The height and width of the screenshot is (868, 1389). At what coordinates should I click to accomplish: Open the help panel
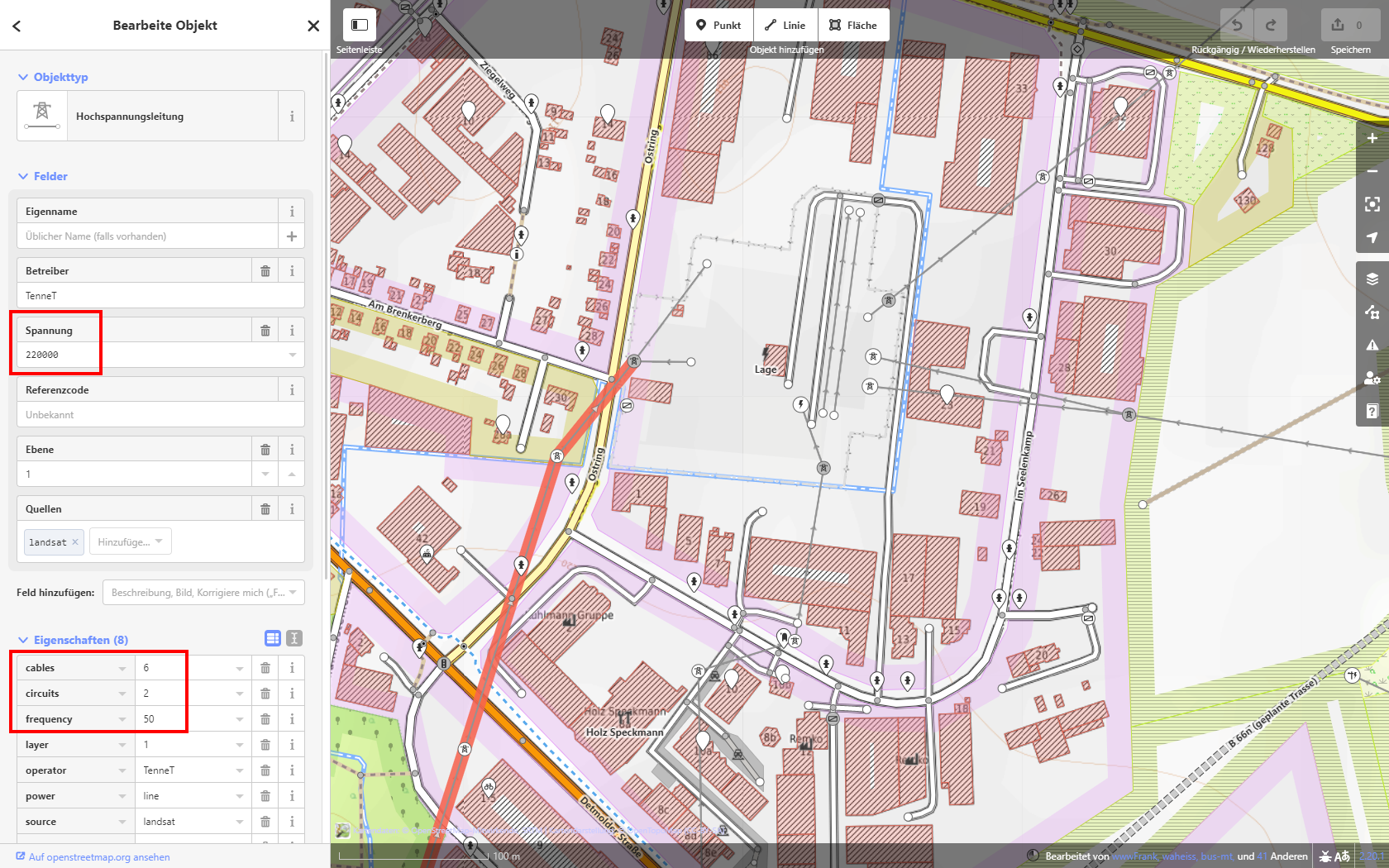click(x=1372, y=411)
